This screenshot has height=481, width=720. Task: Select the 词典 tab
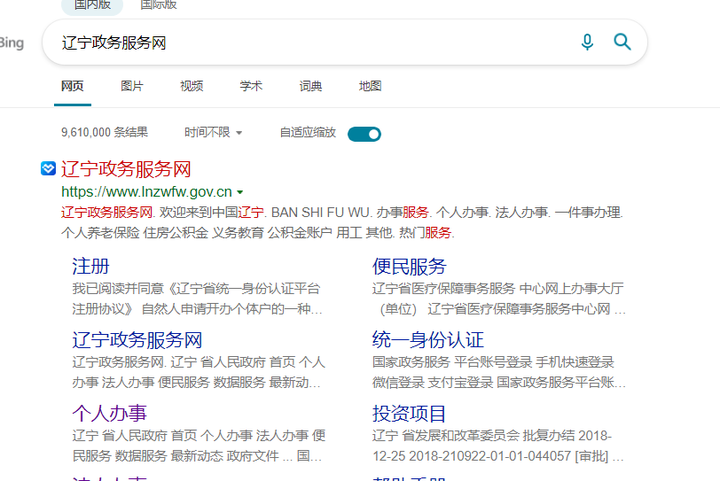(310, 86)
